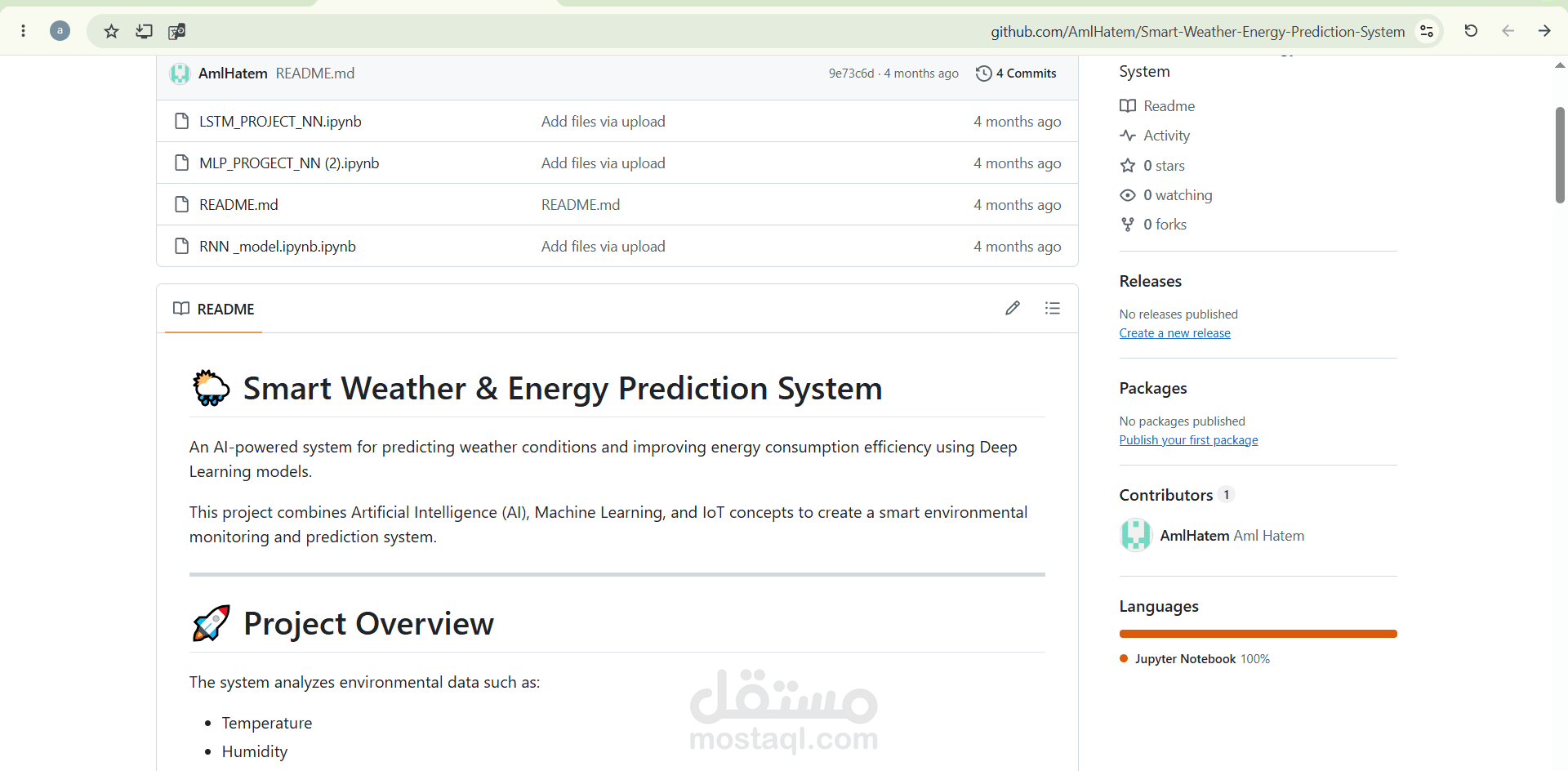Open LSTM_PROJECT_NN.ipynb file
Image resolution: width=1568 pixels, height=771 pixels.
coord(280,122)
